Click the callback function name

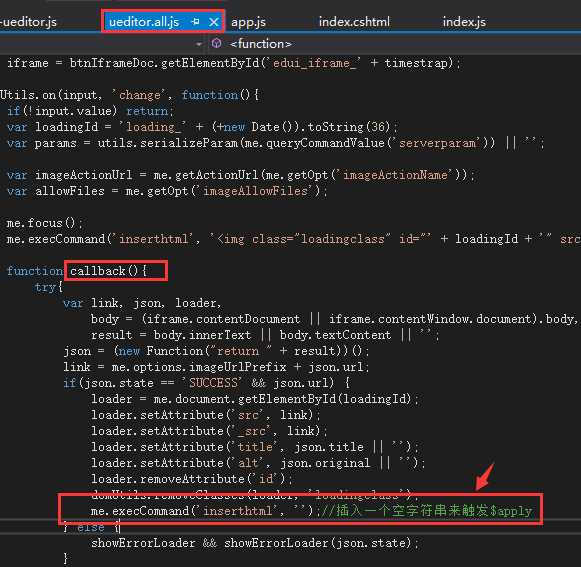98,271
